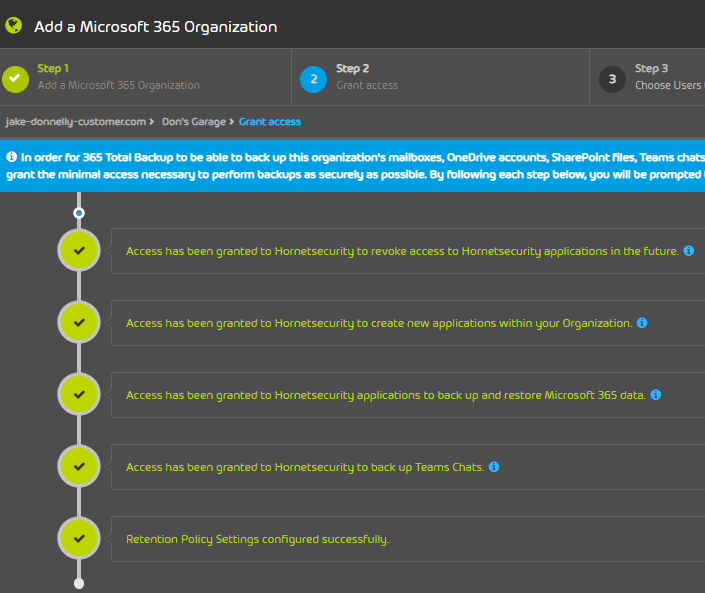Click the info icon next to Teams Chats message
This screenshot has height=593, width=705.
click(x=494, y=467)
